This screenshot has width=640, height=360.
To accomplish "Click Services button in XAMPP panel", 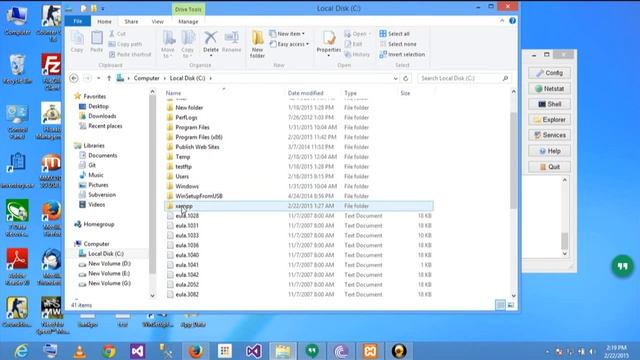I will point(549,135).
